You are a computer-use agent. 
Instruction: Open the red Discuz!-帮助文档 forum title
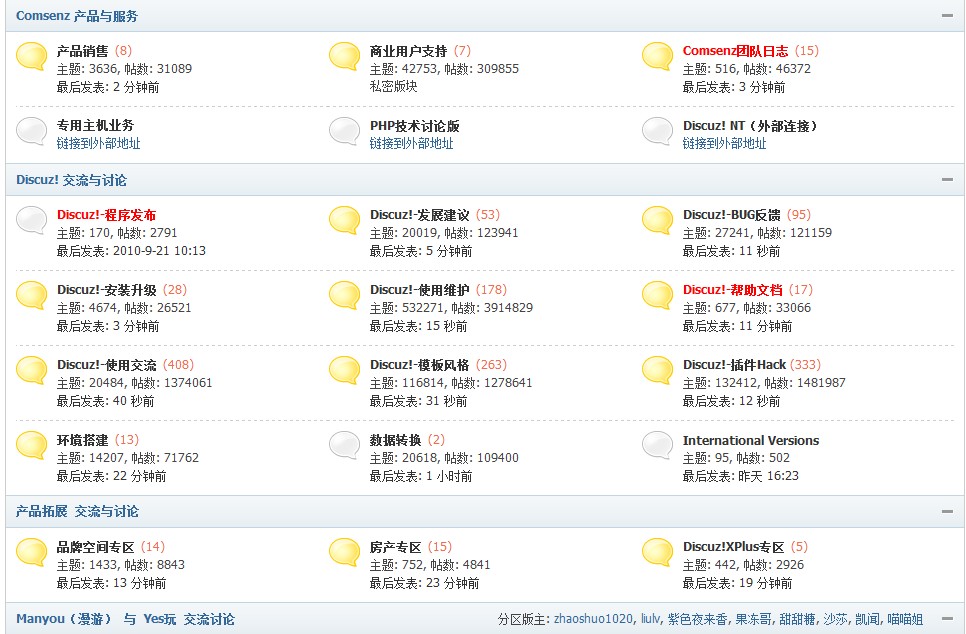[x=733, y=290]
